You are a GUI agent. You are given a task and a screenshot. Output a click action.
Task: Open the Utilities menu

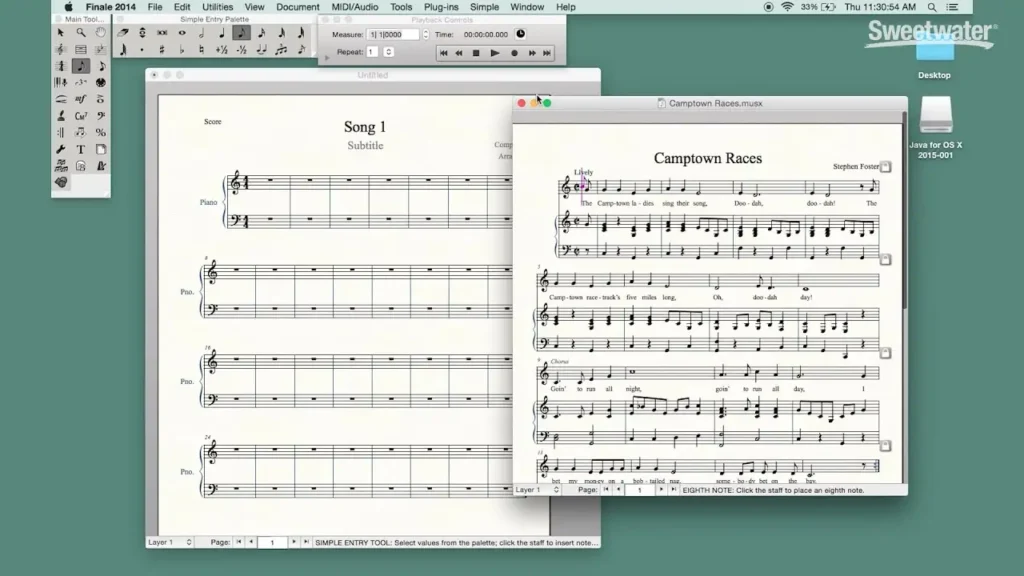tap(217, 7)
